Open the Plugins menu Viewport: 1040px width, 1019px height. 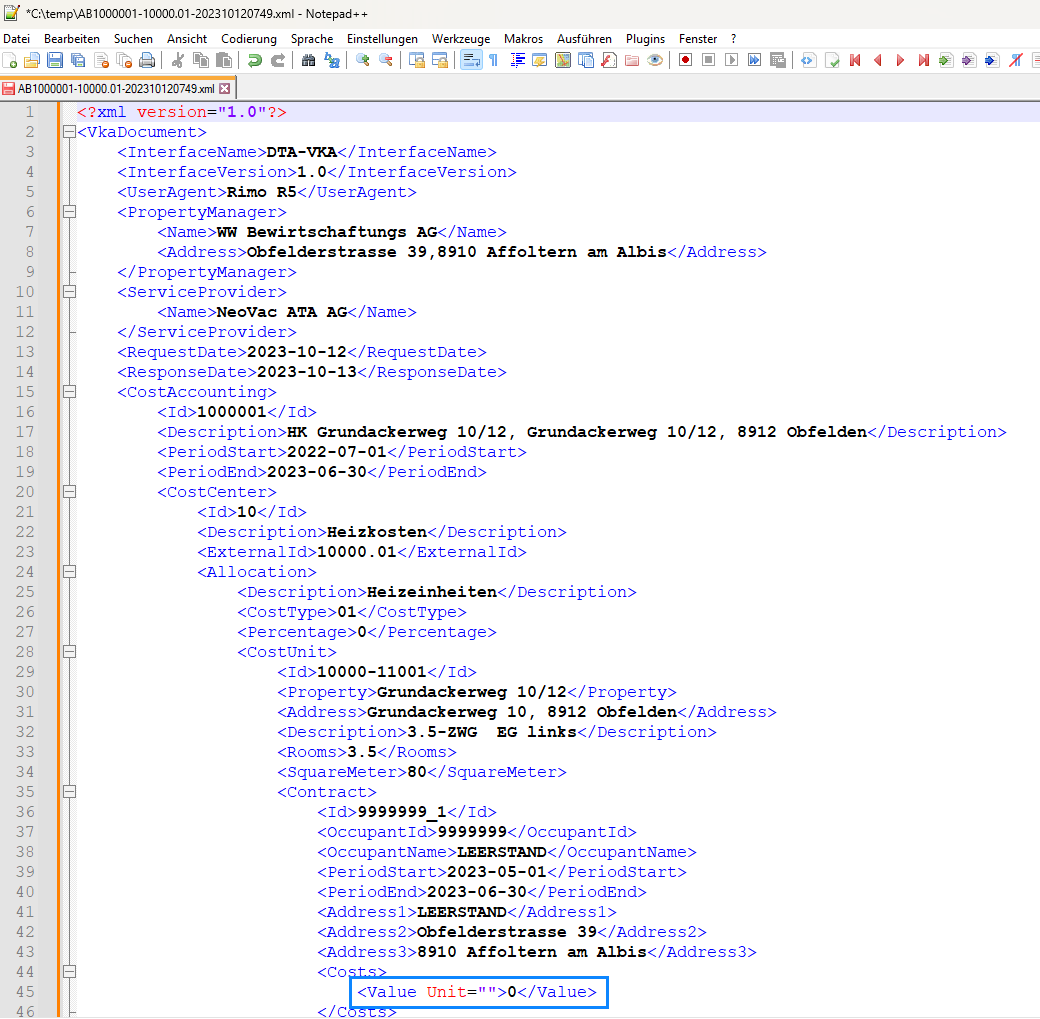(645, 39)
